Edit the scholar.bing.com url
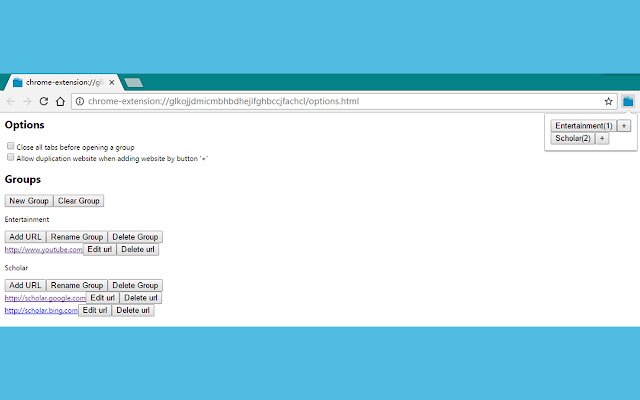This screenshot has height=400, width=640. (95, 311)
